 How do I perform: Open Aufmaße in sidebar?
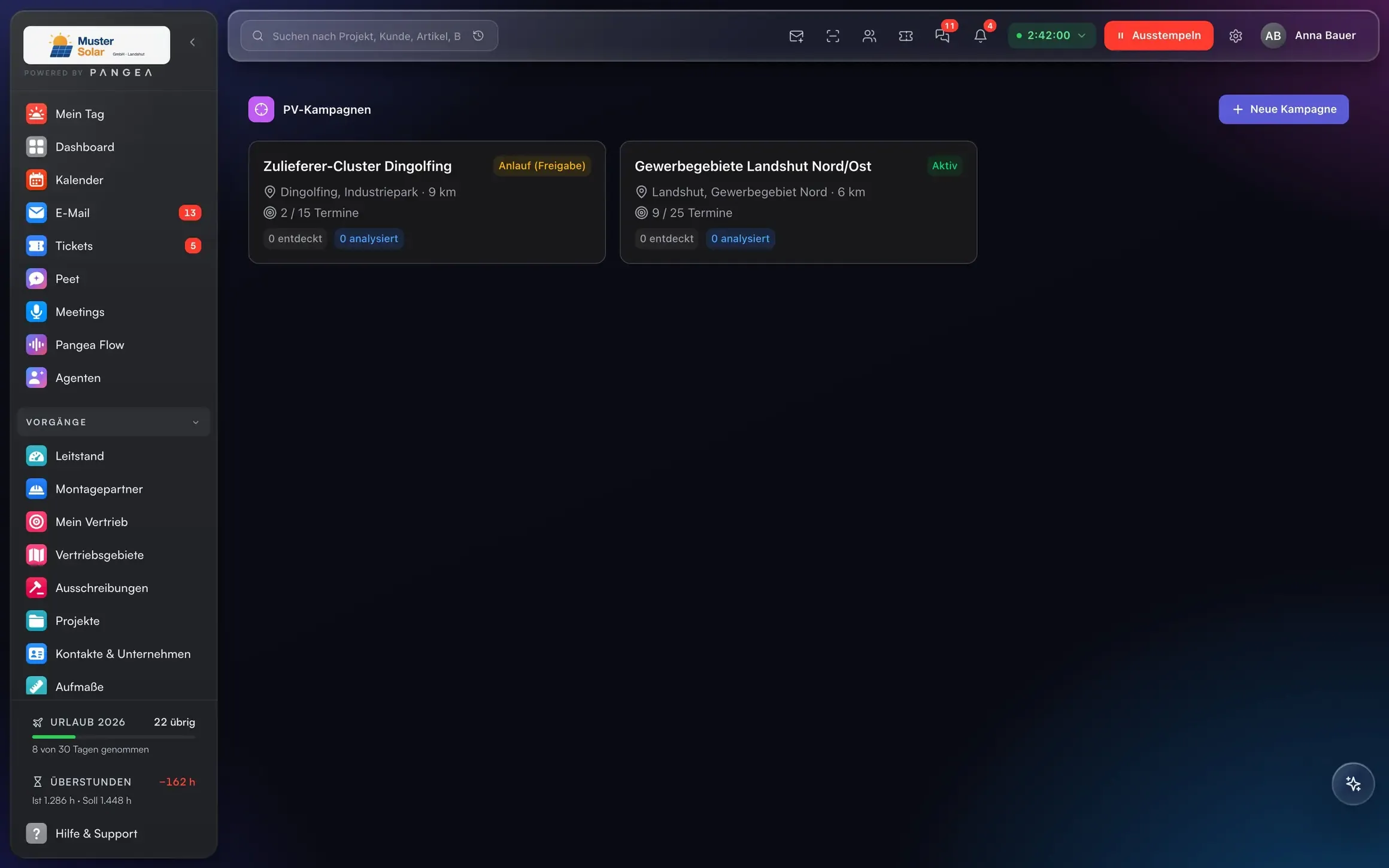[x=113, y=686]
